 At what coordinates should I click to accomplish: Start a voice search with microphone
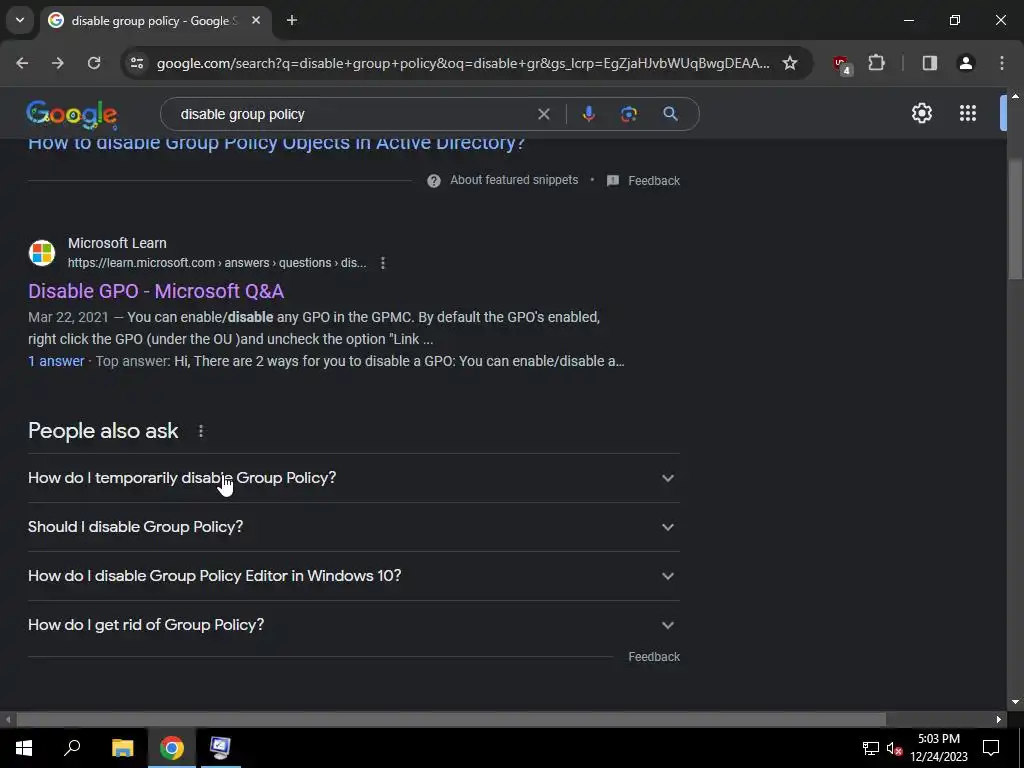[588, 114]
